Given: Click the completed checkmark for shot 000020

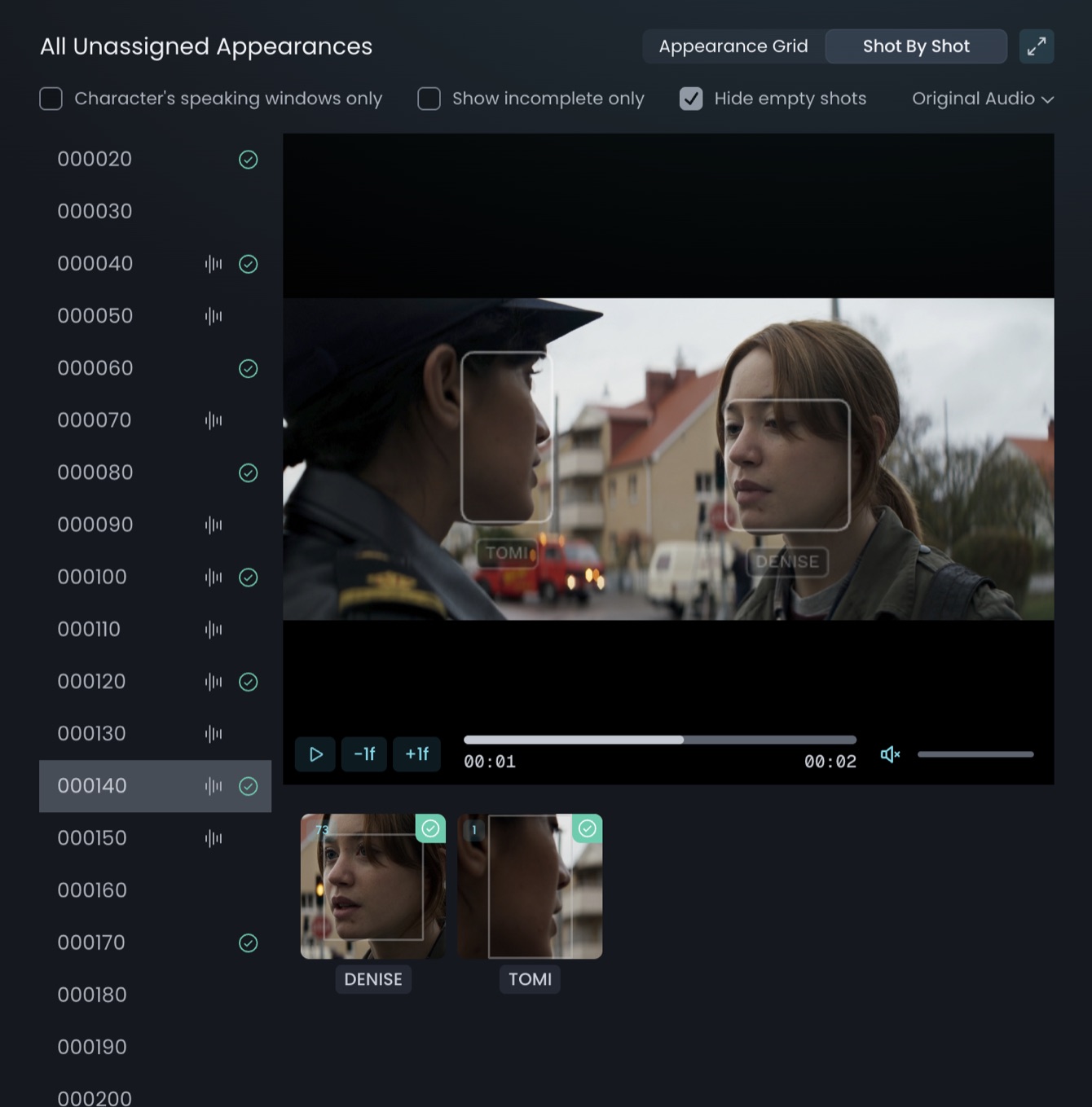Looking at the screenshot, I should click(249, 160).
